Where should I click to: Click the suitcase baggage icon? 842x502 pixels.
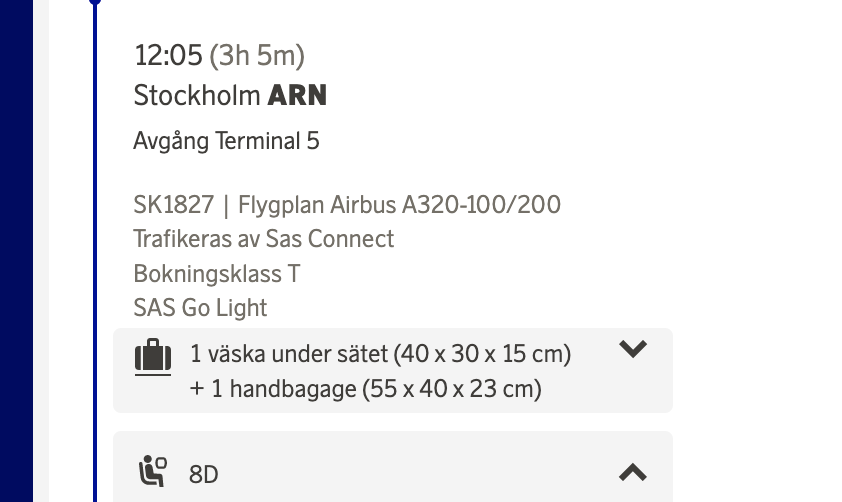tap(153, 356)
